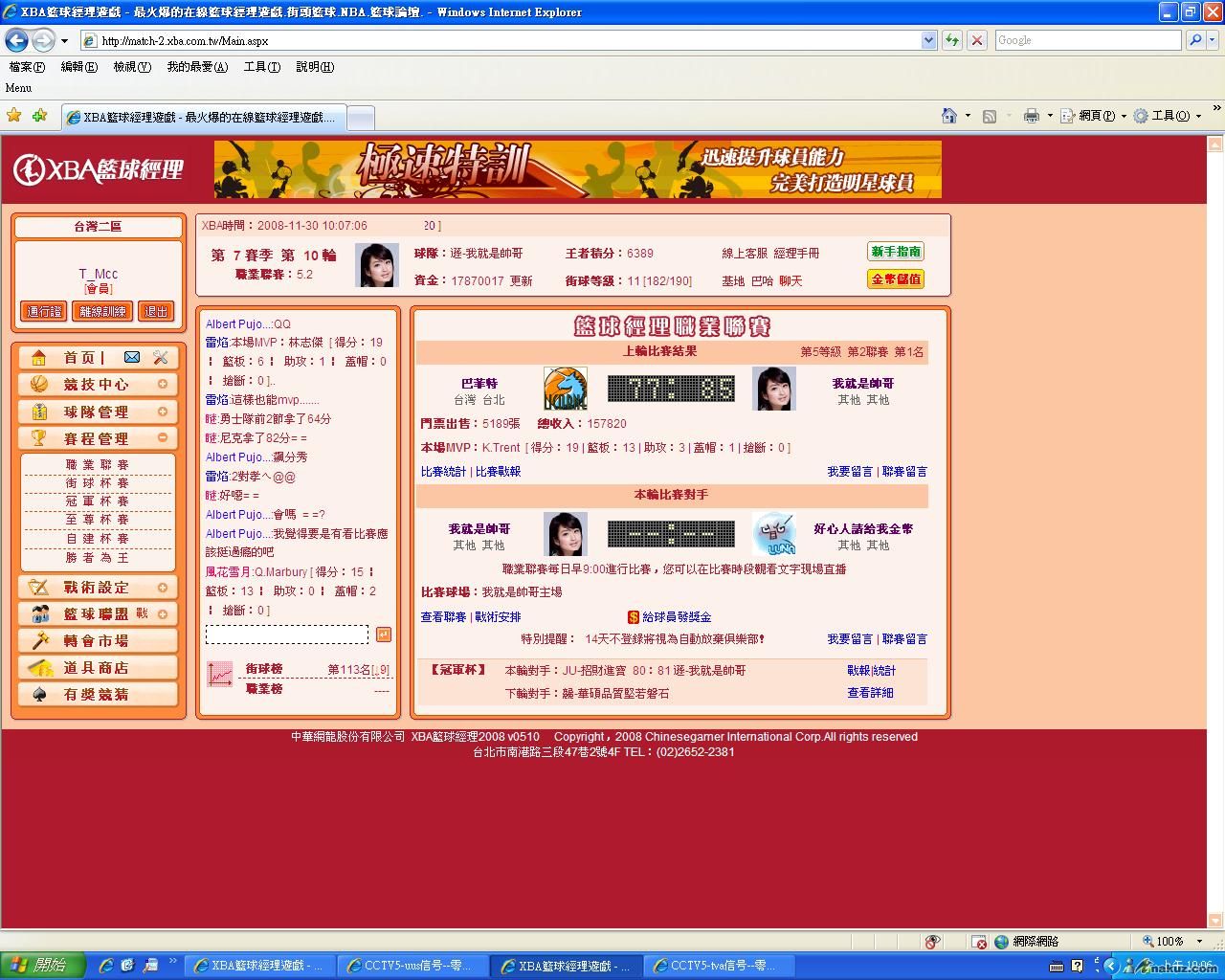Image resolution: width=1225 pixels, height=980 pixels.
Task: Open the search provider dropdown arrow
Action: coord(1212,40)
